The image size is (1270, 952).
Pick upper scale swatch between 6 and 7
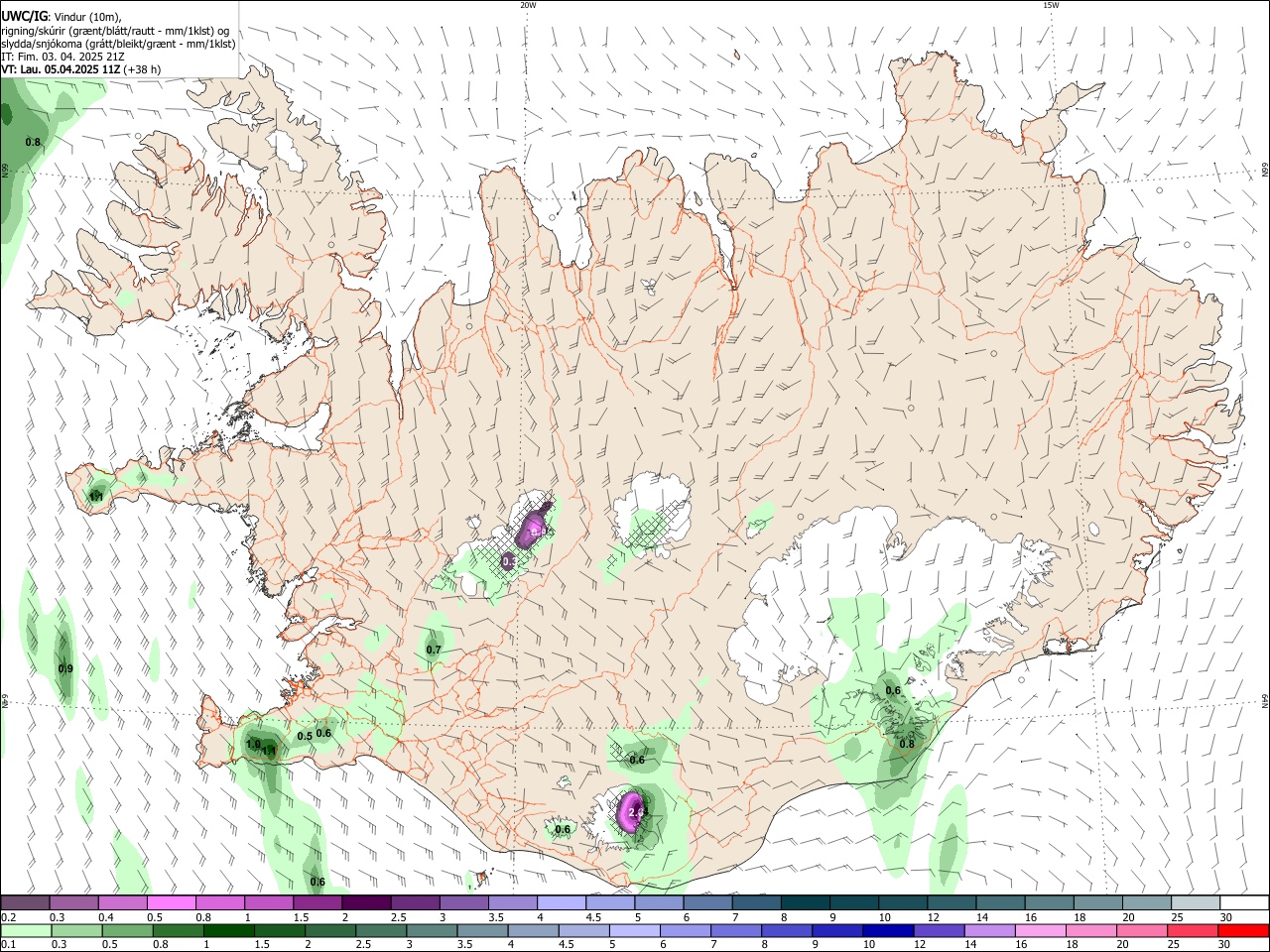[x=707, y=902]
